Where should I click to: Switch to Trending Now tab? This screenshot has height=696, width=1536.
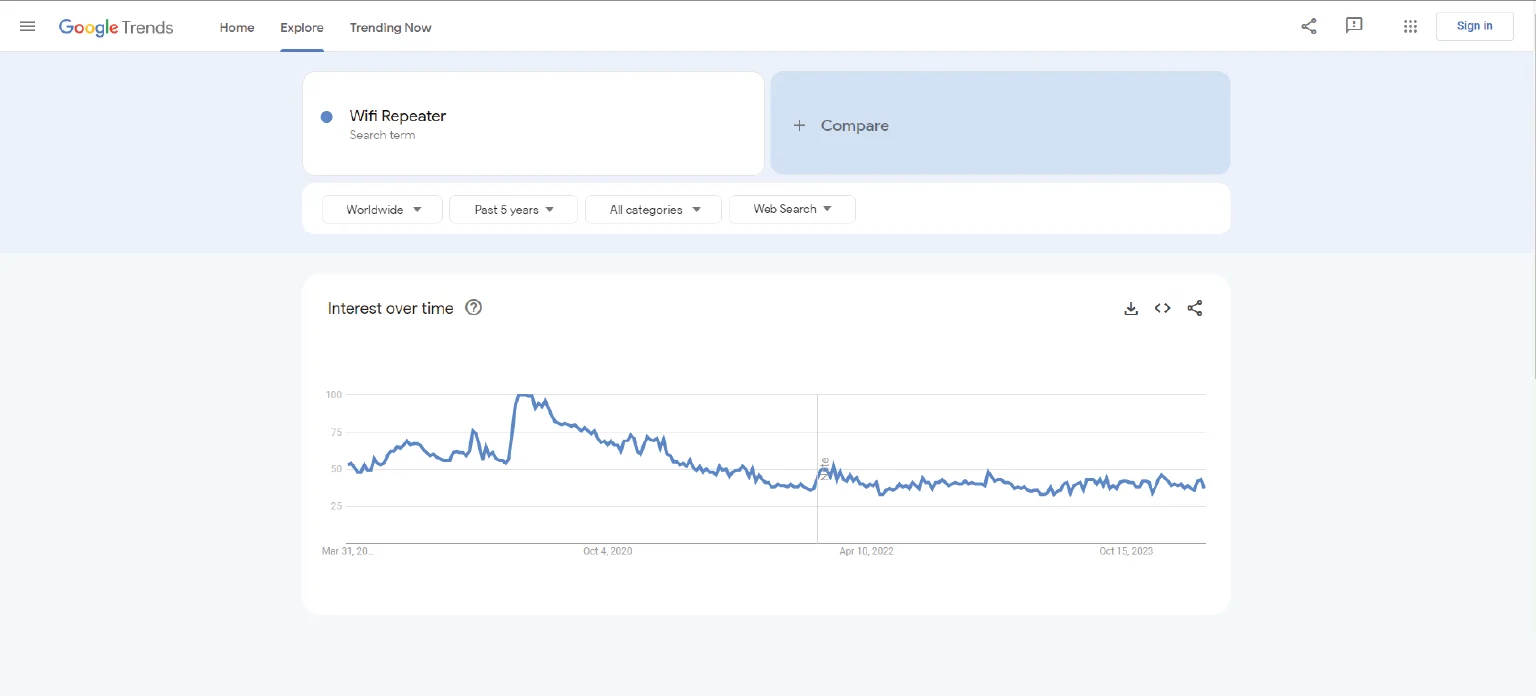(390, 28)
